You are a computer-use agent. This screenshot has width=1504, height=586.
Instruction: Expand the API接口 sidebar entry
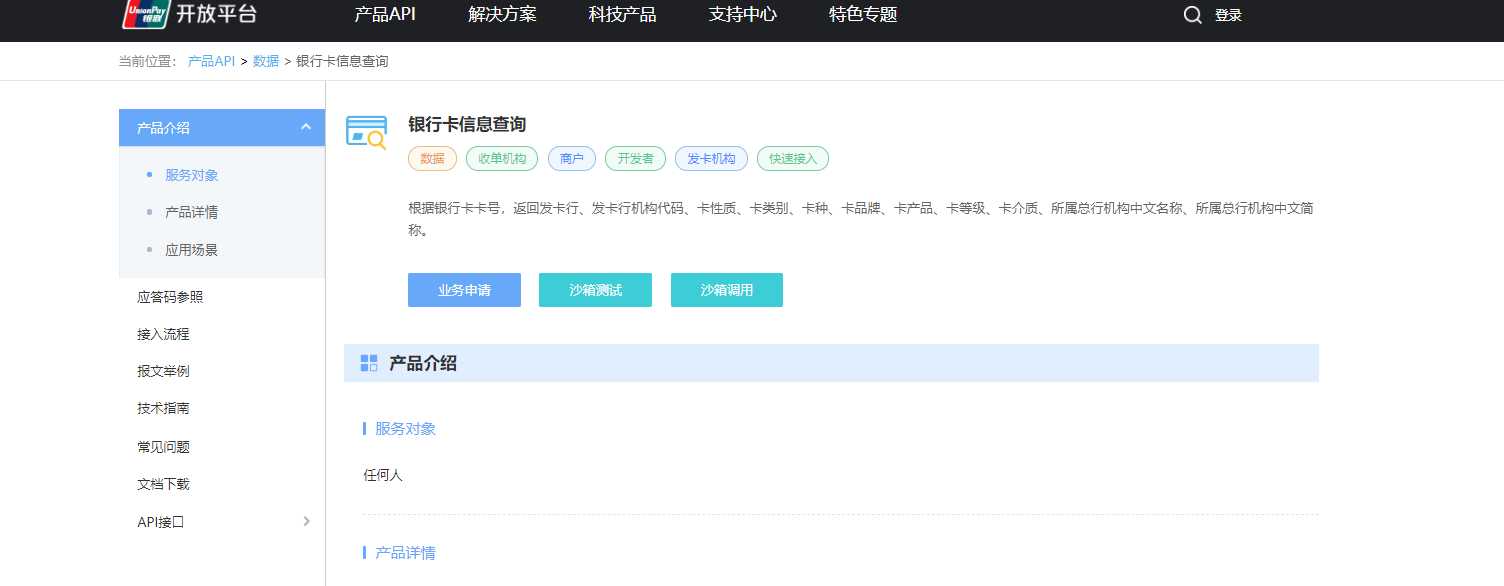point(307,521)
